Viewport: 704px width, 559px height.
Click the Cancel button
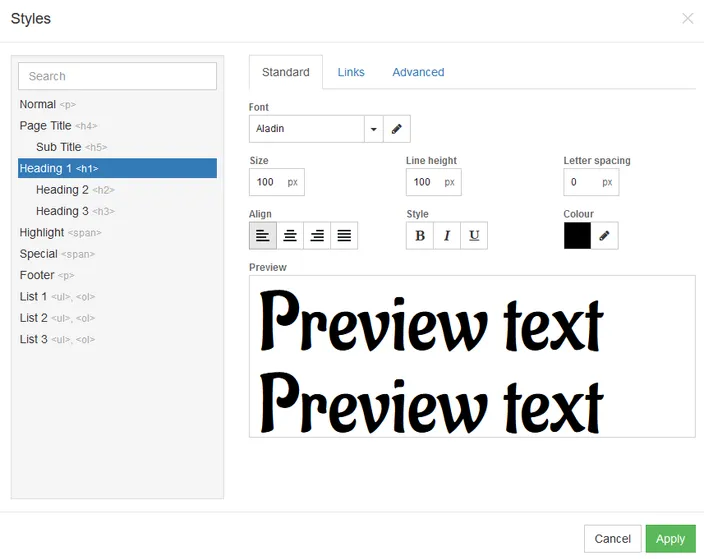612,538
